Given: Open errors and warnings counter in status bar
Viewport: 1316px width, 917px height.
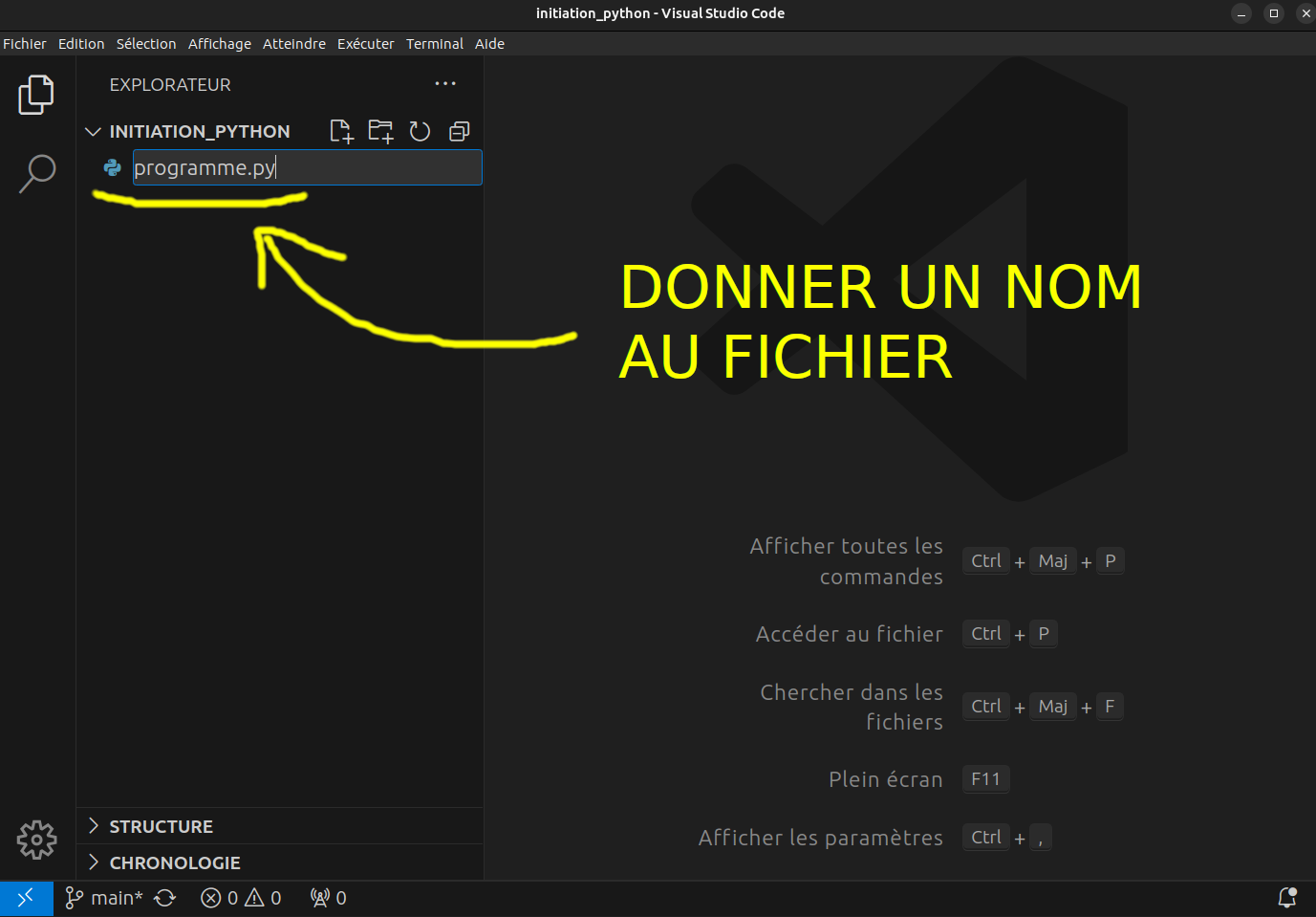Looking at the screenshot, I should coord(241,898).
